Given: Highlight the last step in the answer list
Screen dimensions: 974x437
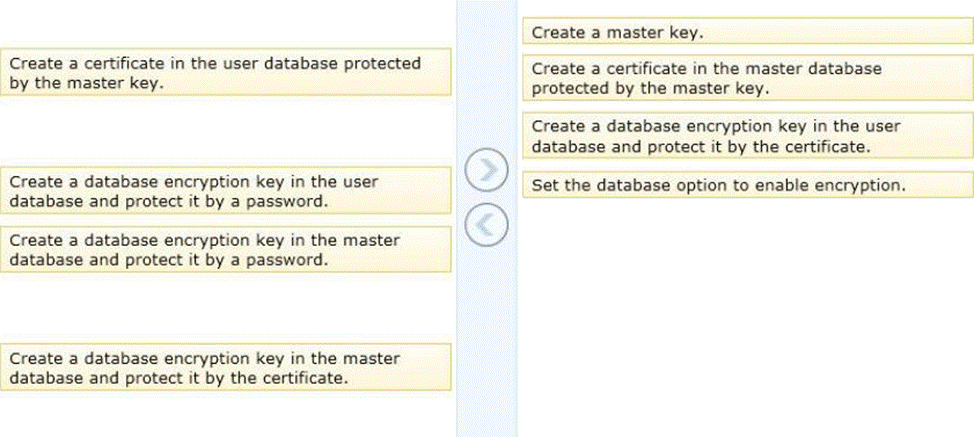Looking at the screenshot, I should tap(746, 185).
